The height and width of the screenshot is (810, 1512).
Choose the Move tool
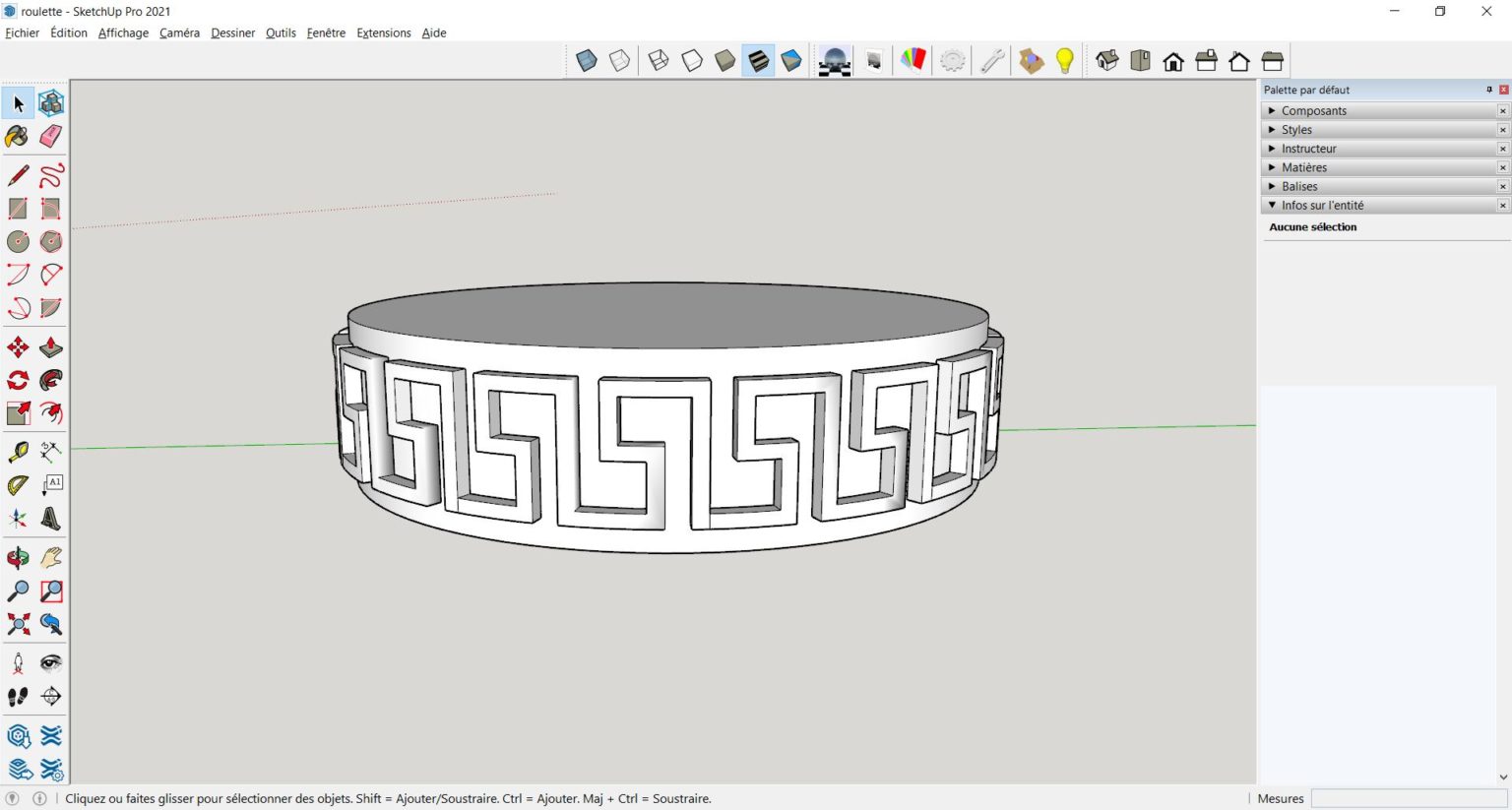18,347
